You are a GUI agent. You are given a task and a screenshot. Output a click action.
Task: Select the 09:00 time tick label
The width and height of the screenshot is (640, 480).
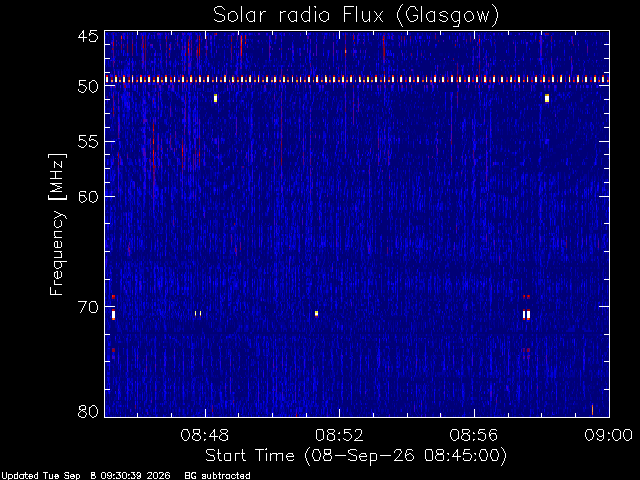click(609, 435)
